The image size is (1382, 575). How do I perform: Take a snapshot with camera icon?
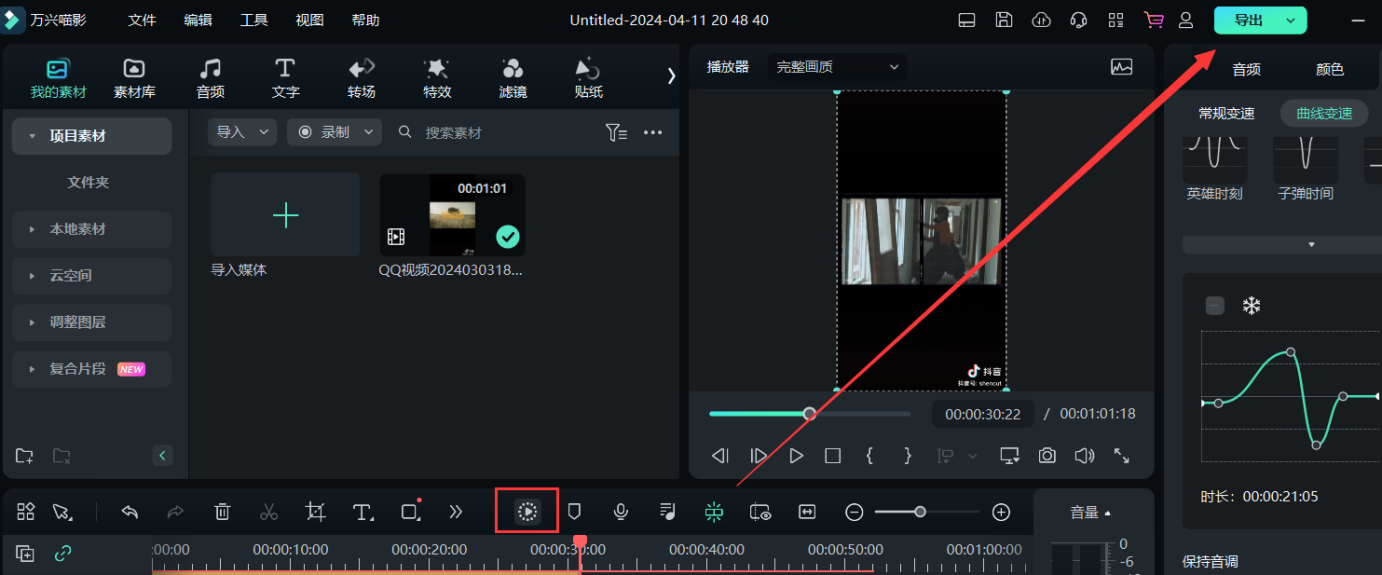(x=1047, y=456)
